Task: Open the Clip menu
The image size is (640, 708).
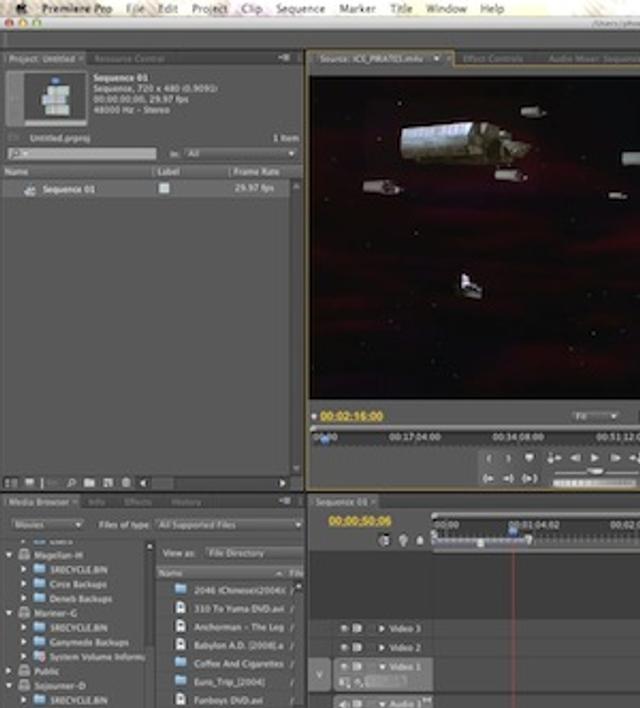Action: click(251, 9)
